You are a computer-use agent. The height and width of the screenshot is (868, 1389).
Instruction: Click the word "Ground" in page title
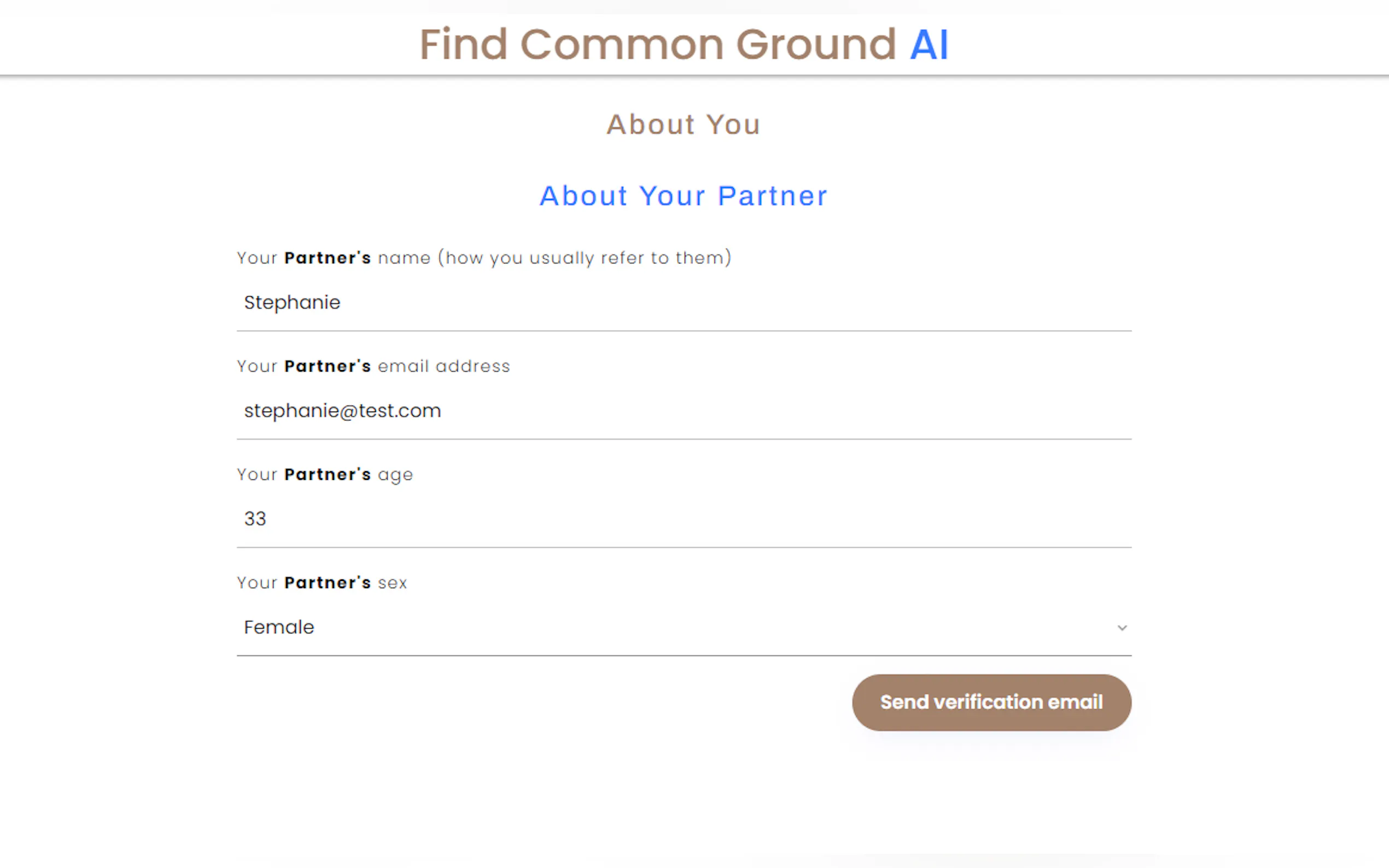(x=815, y=44)
